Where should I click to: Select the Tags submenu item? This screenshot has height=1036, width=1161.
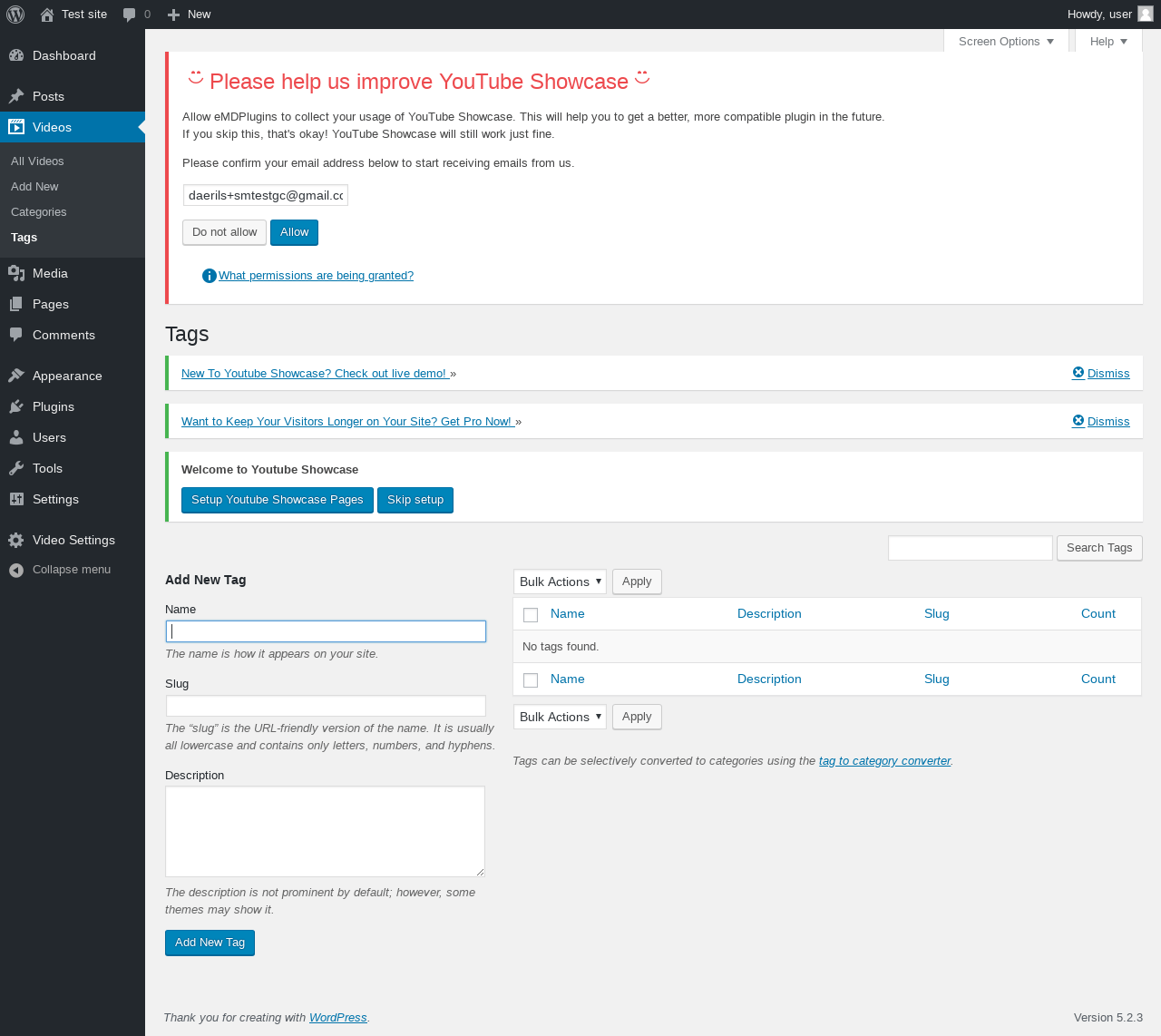[x=24, y=237]
